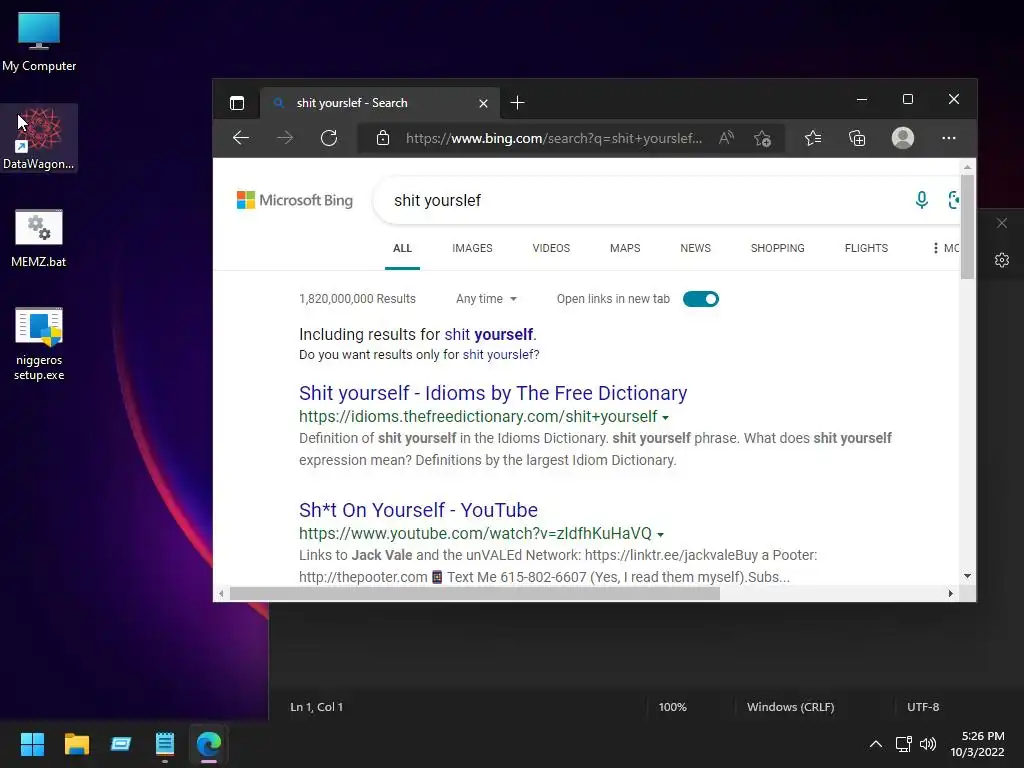This screenshot has width=1024, height=768.
Task: Open Notepad settings gear icon
Action: (1002, 261)
